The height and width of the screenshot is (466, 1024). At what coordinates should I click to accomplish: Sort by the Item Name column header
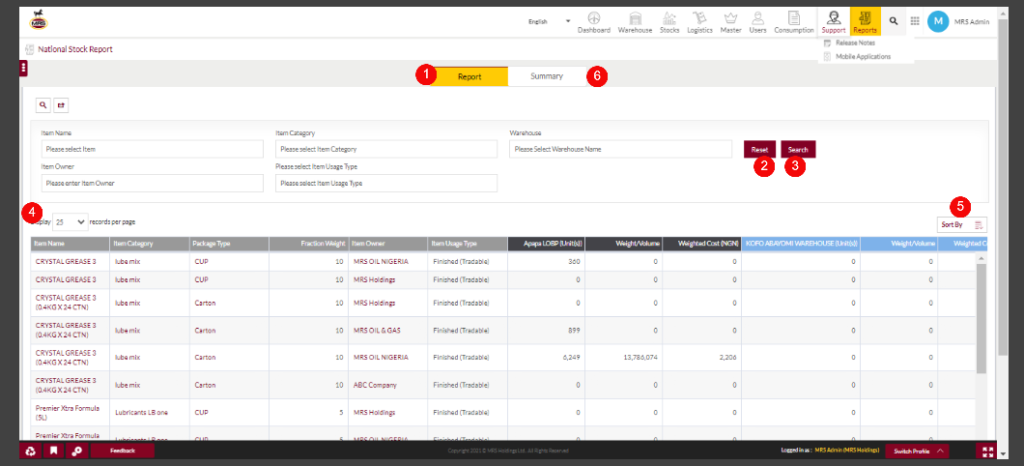71,243
